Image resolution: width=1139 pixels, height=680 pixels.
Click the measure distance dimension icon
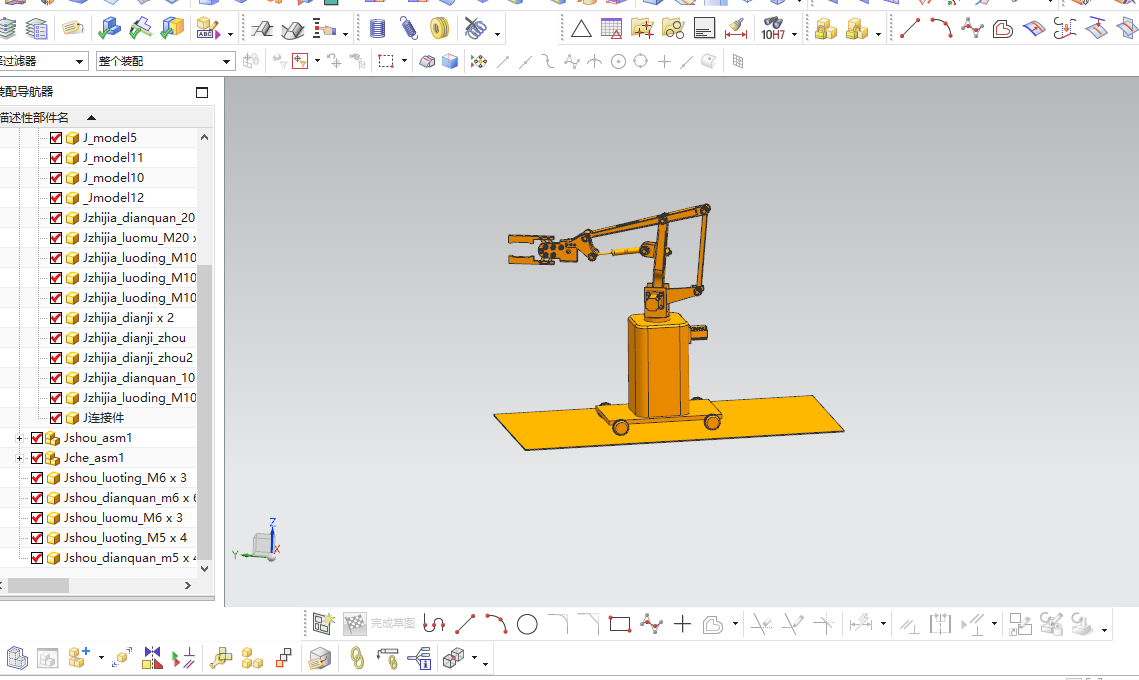pyautogui.click(x=736, y=29)
